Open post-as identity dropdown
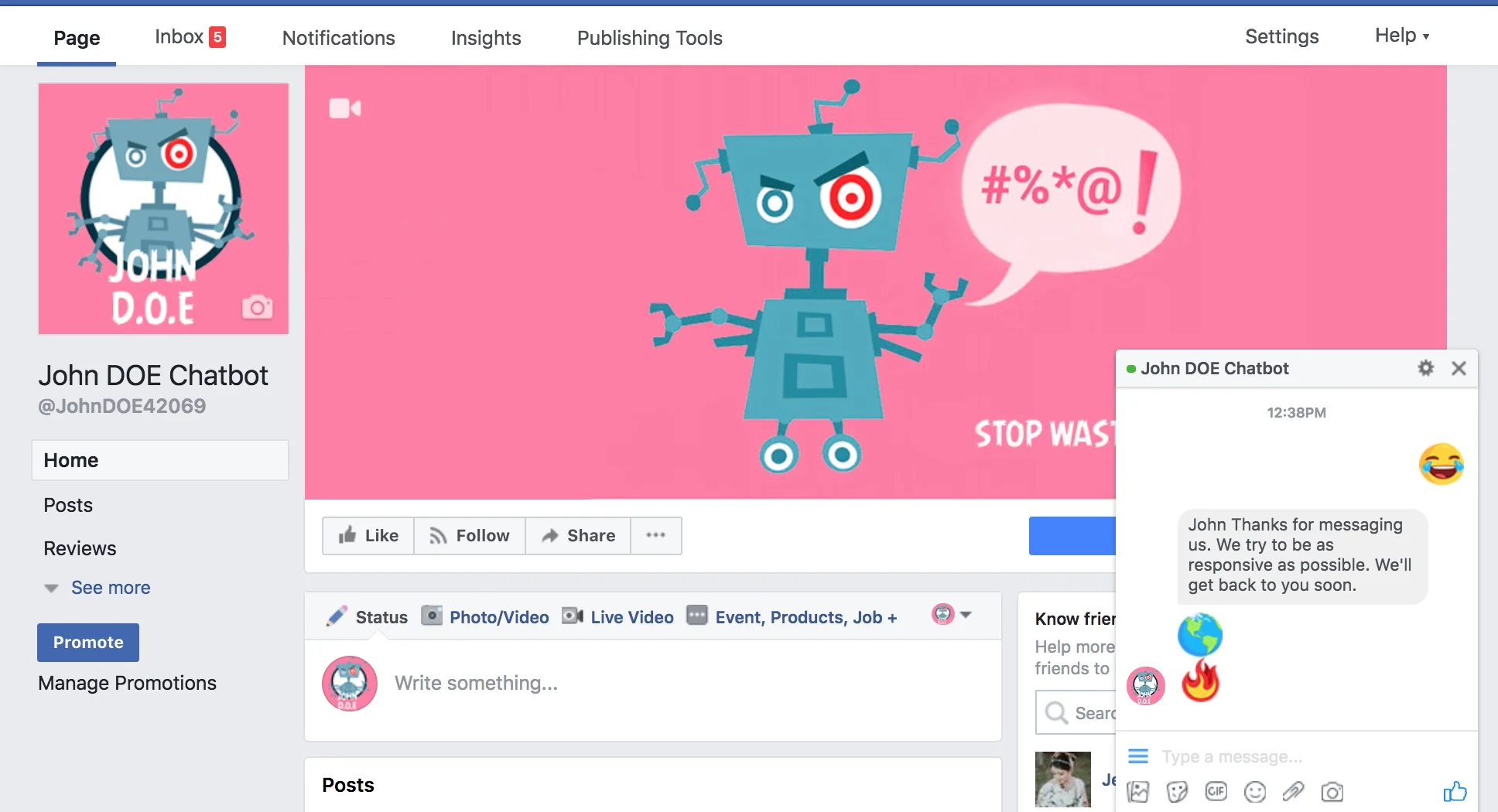This screenshot has height=812, width=1498. (x=952, y=615)
